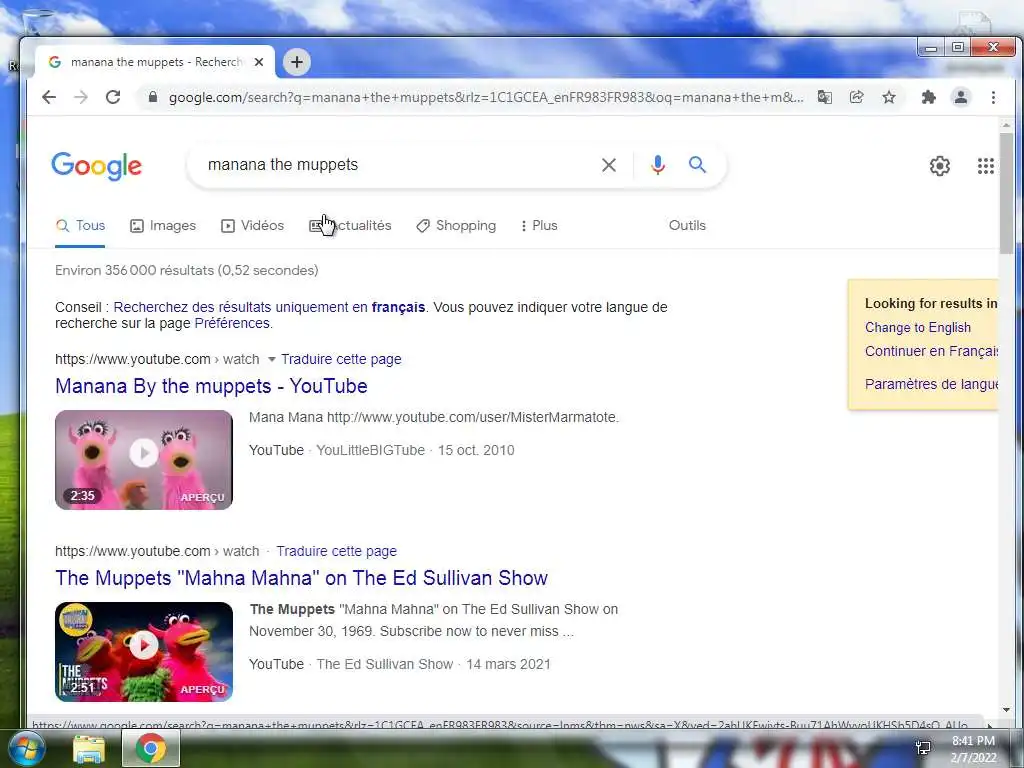Click 'The Ed Sullivan Show' channel text
This screenshot has width=1024, height=768.
click(x=385, y=664)
